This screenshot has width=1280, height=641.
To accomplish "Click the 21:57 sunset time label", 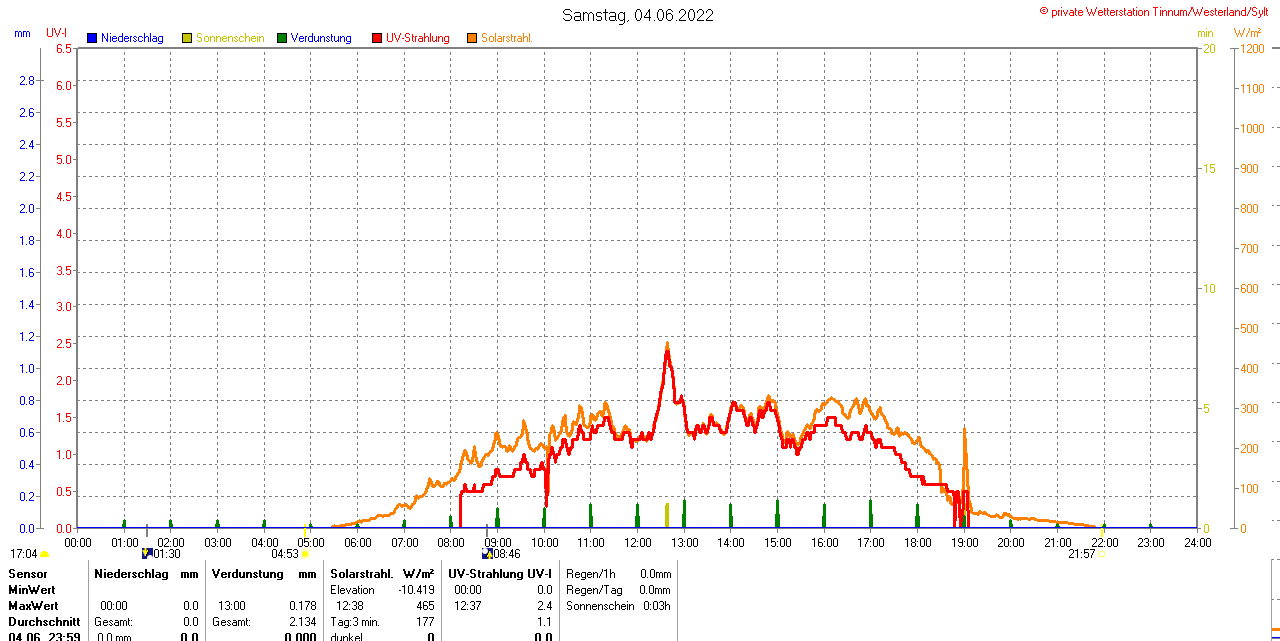I will [x=1081, y=553].
